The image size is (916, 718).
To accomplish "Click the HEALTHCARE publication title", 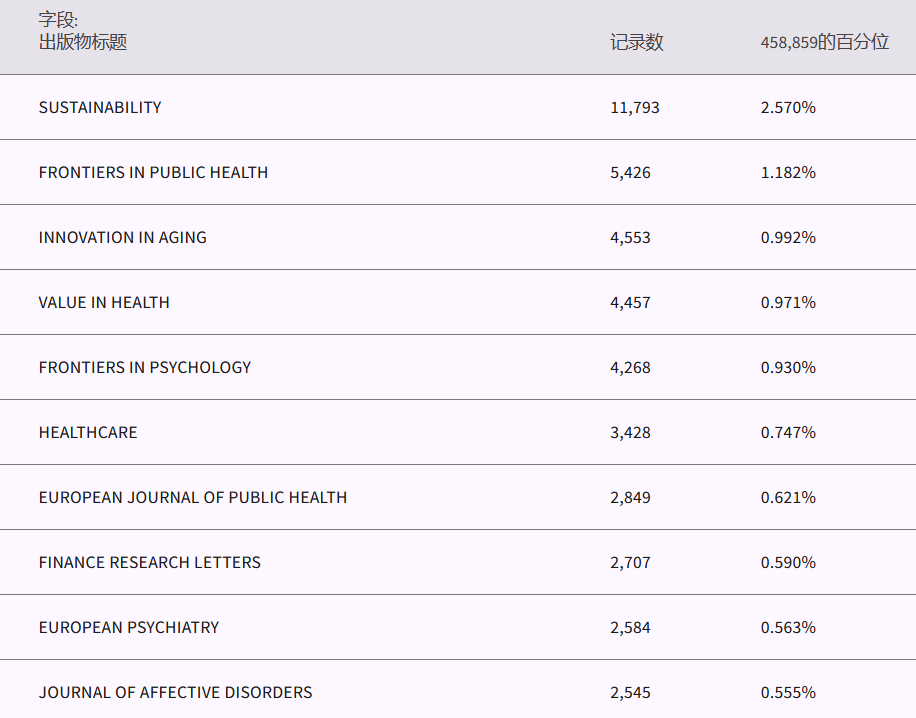I will coord(88,432).
